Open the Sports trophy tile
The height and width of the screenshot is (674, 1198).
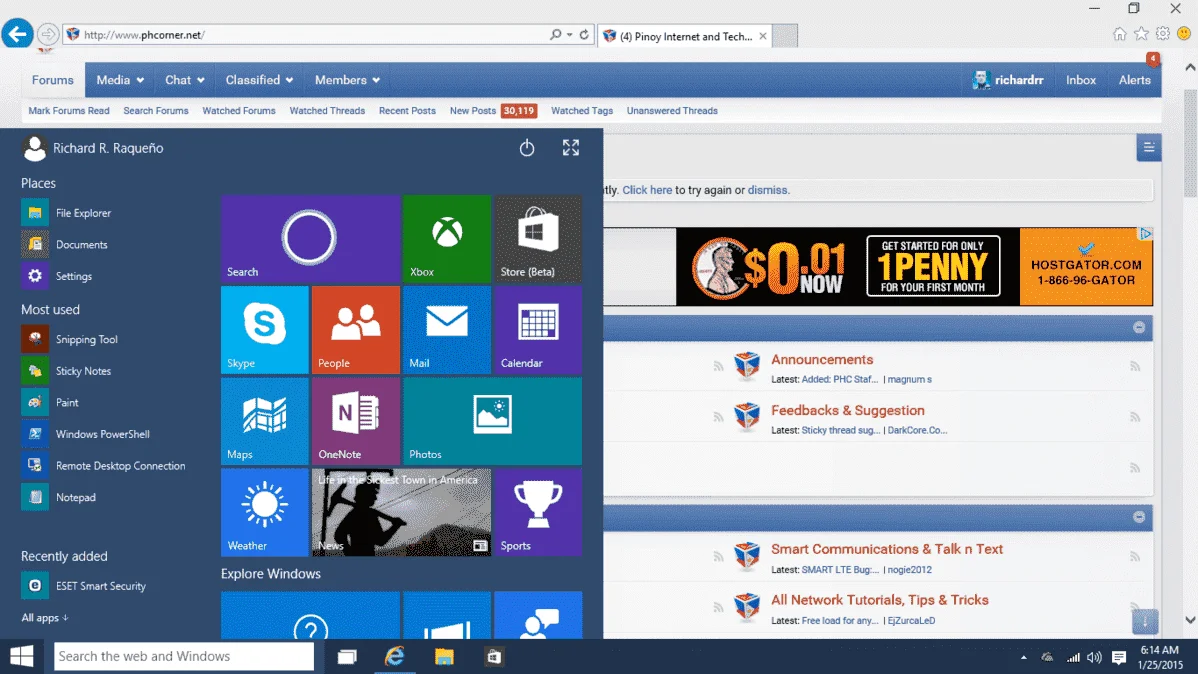538,512
